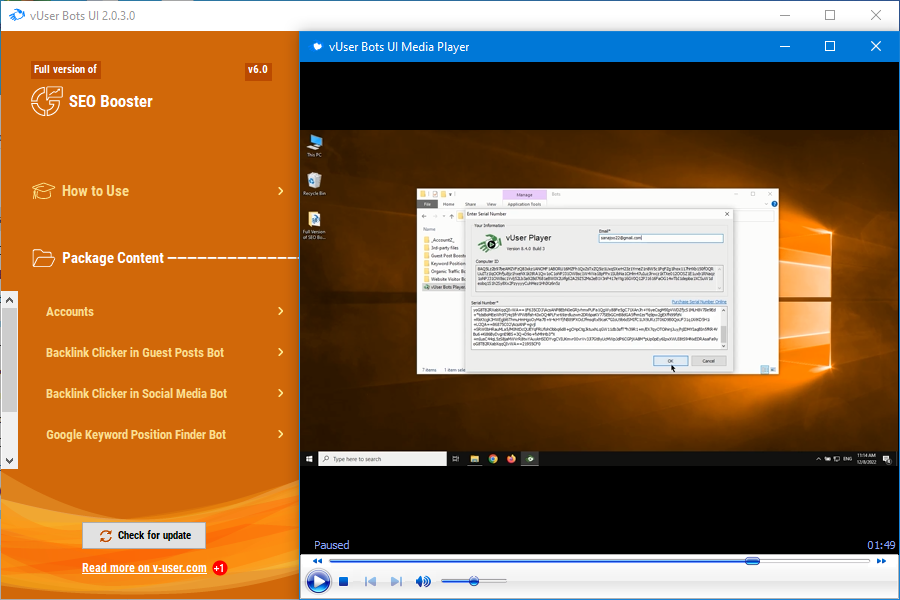Image resolution: width=900 pixels, height=600 pixels.
Task: Click the Media Player title bar icon
Action: coord(317,47)
